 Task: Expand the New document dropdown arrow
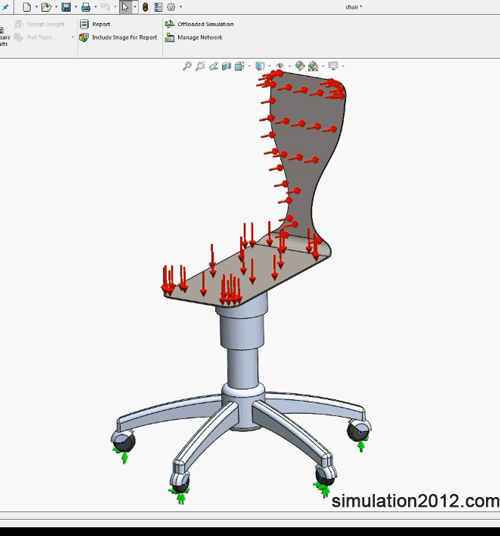pyautogui.click(x=36, y=7)
